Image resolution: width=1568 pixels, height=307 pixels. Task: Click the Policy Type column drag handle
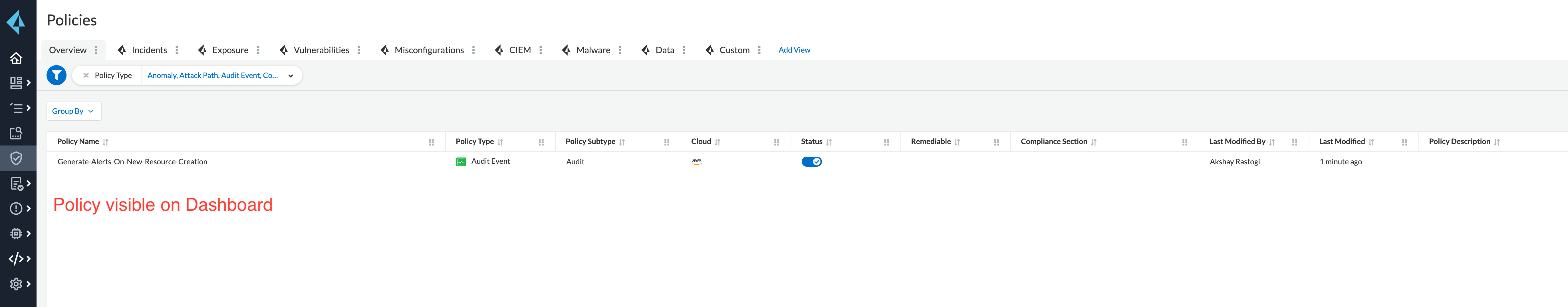(541, 142)
